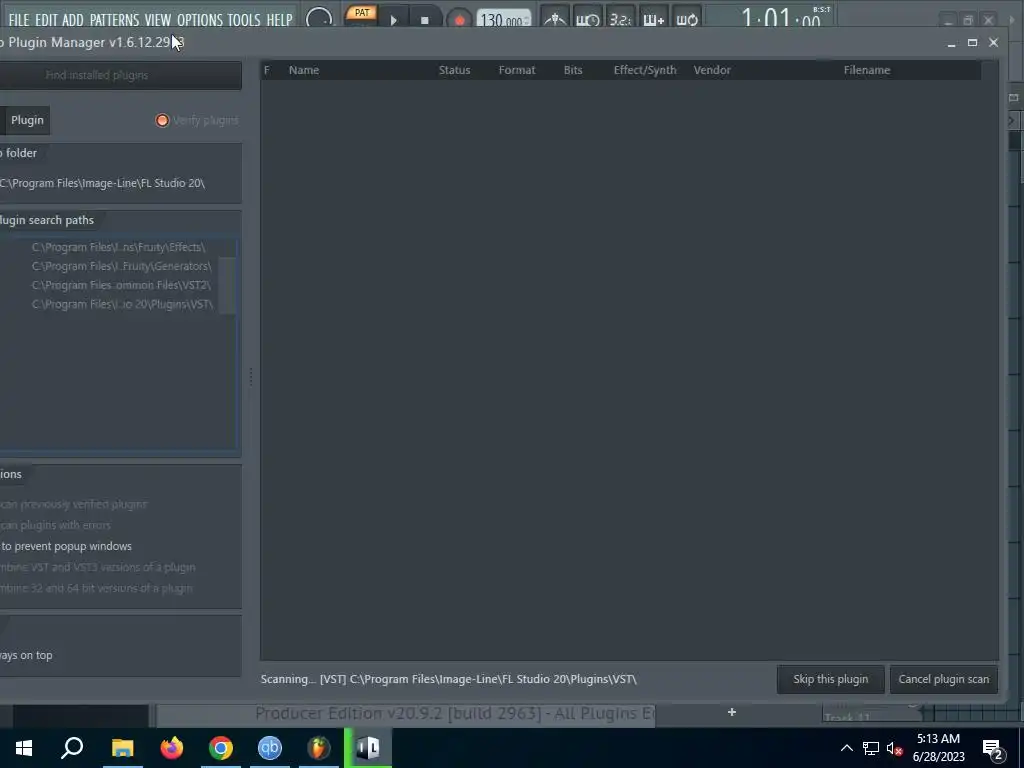Switch to FL Studio fruit icon in taskbar
Screen dimensions: 1024x768
coord(319,748)
